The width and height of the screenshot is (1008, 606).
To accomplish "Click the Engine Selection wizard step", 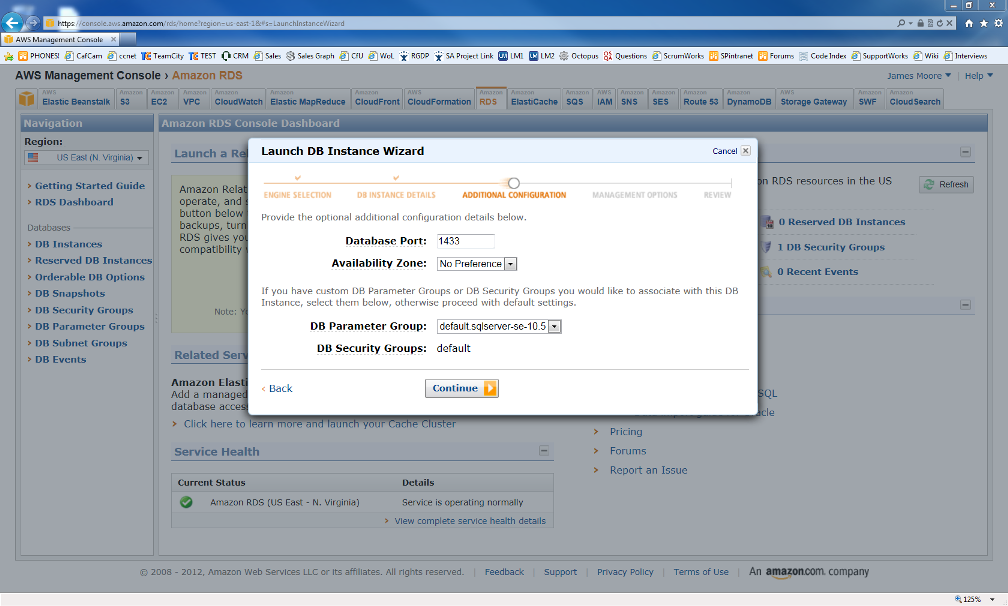I will [297, 195].
